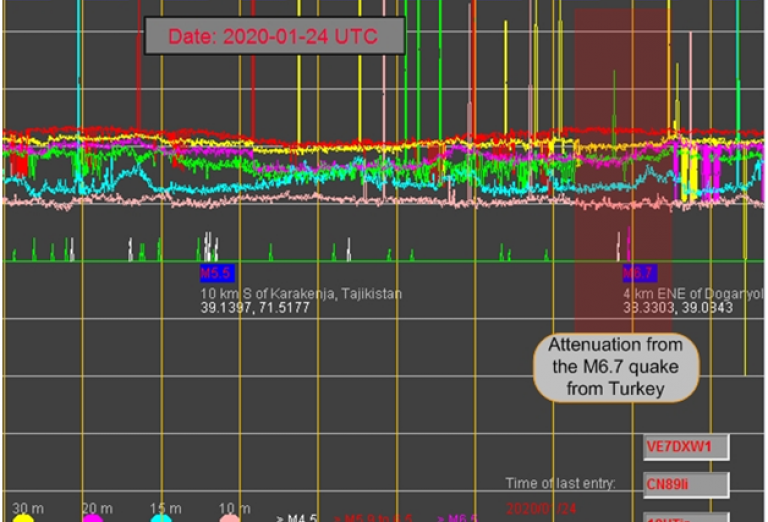Select the M6.7 earthquake marker
This screenshot has width=768, height=522.
(x=638, y=272)
